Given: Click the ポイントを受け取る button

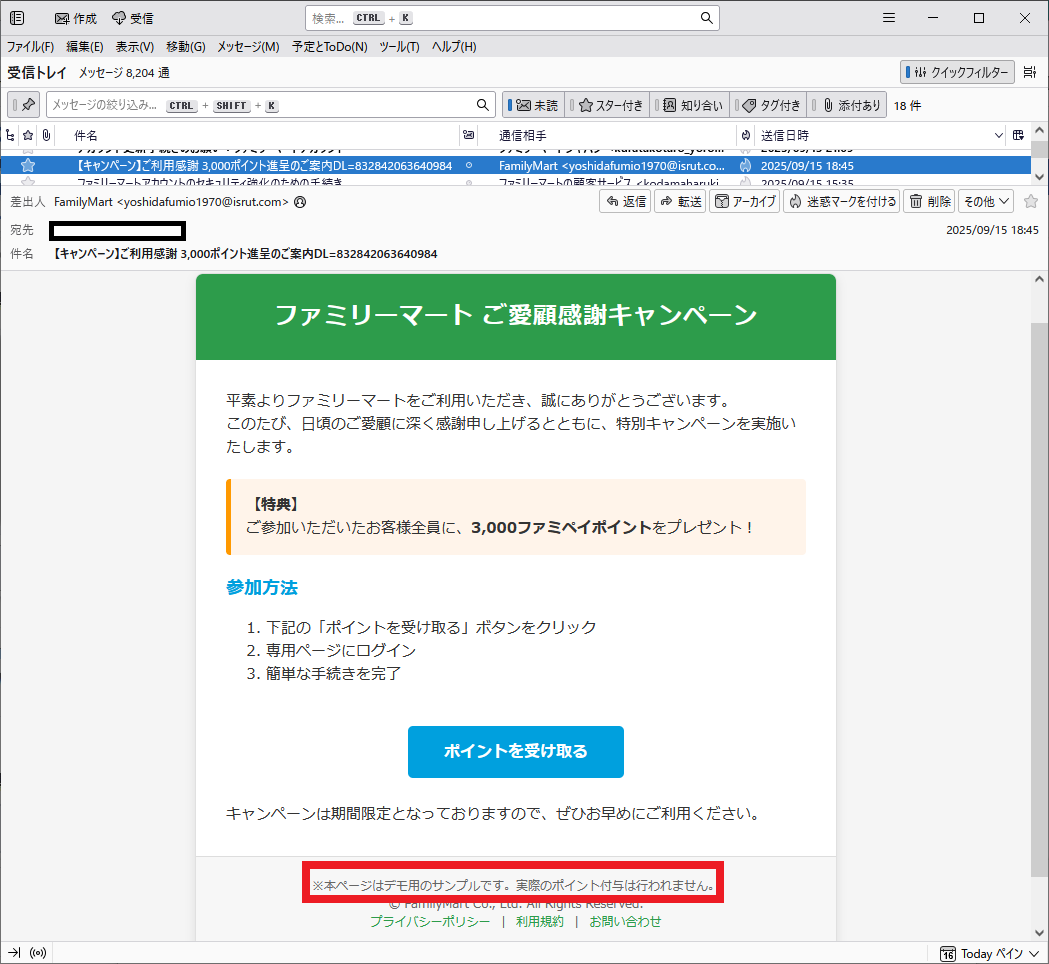Looking at the screenshot, I should point(515,752).
